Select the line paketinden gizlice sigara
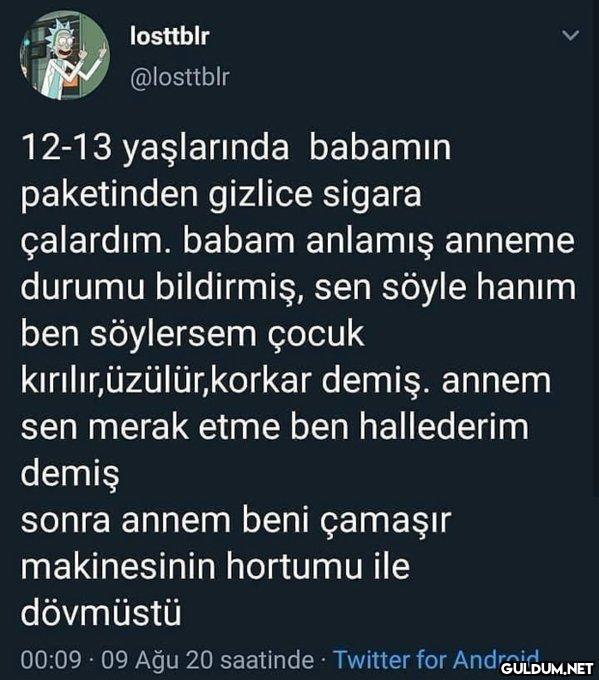 pos(221,196)
